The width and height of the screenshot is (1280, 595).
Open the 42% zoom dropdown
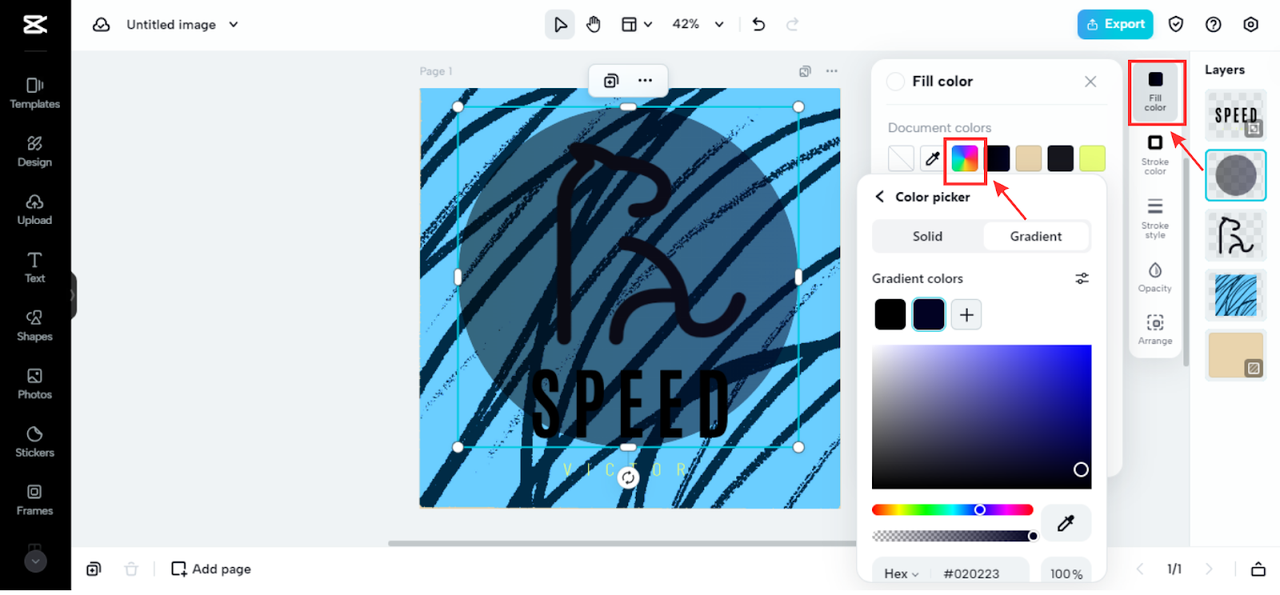[698, 25]
